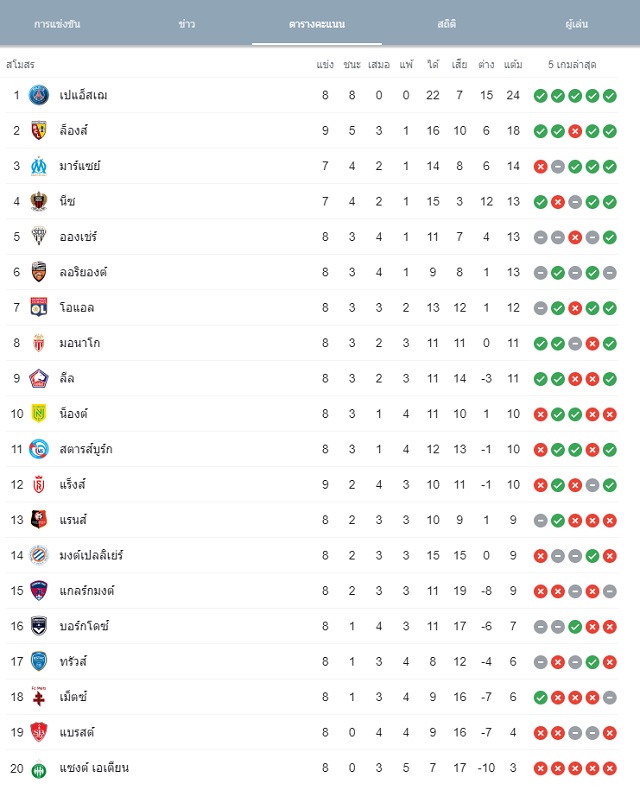640x790 pixels.
Task: Click the Strasbourg round logo
Action: [39, 449]
